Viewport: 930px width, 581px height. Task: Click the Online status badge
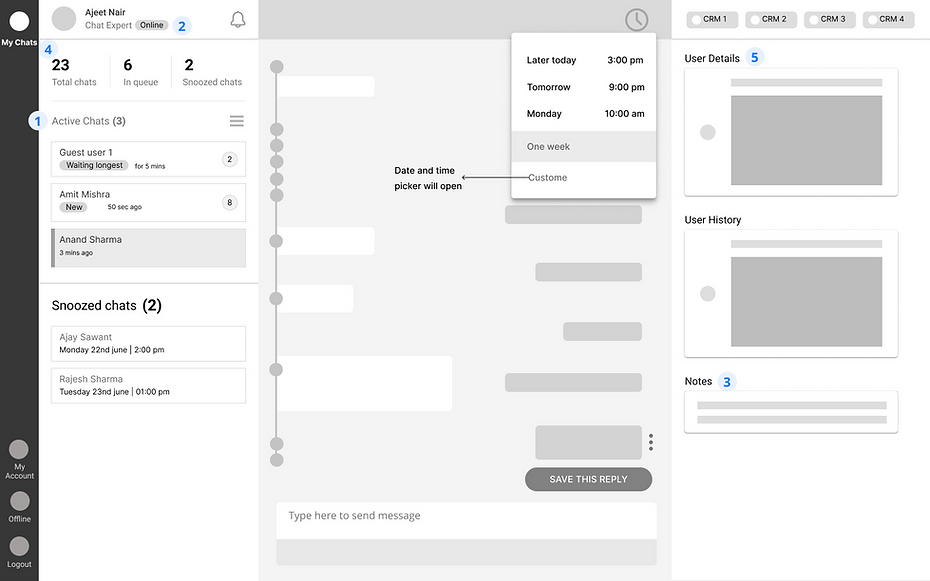pos(152,25)
